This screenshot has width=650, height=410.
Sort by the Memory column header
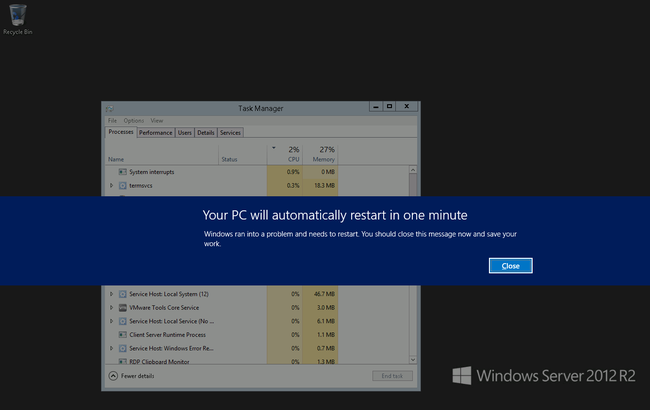click(x=320, y=153)
